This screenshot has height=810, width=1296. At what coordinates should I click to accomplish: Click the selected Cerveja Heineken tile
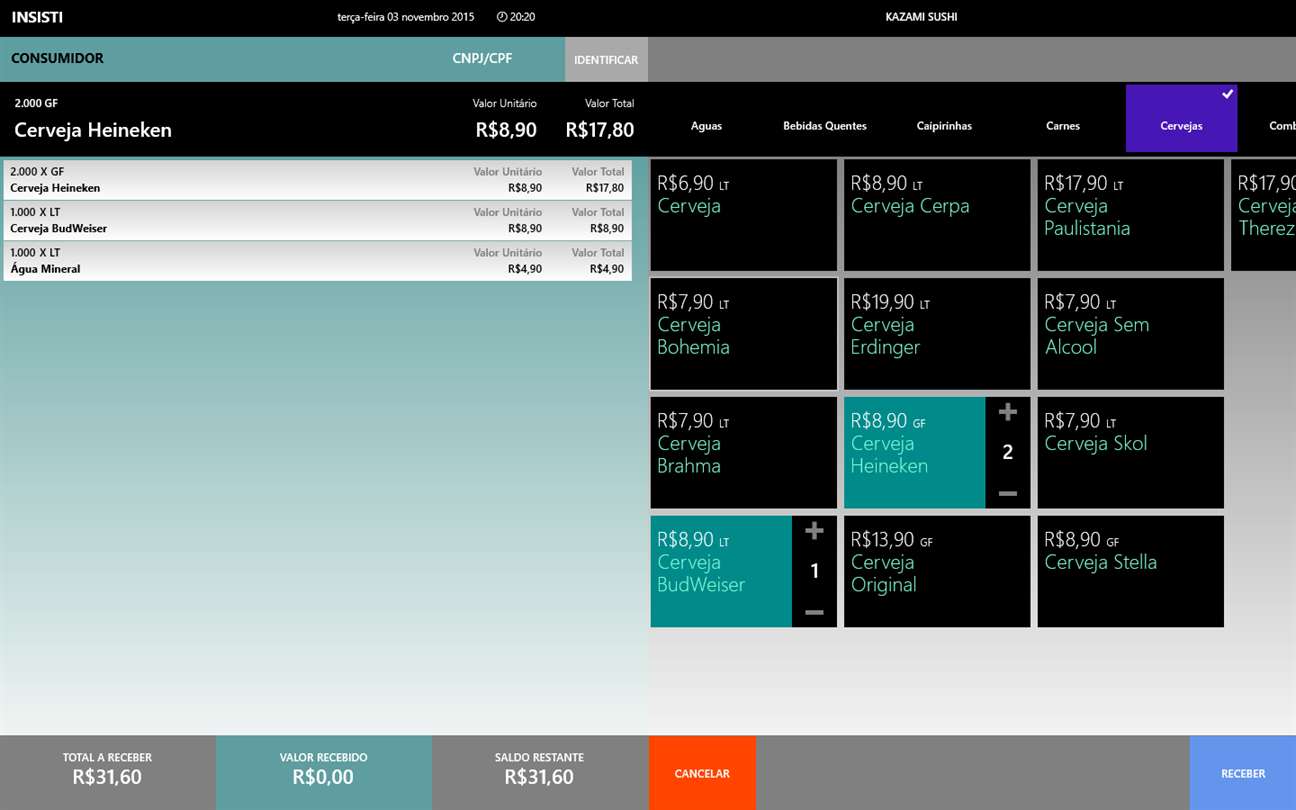click(x=914, y=453)
